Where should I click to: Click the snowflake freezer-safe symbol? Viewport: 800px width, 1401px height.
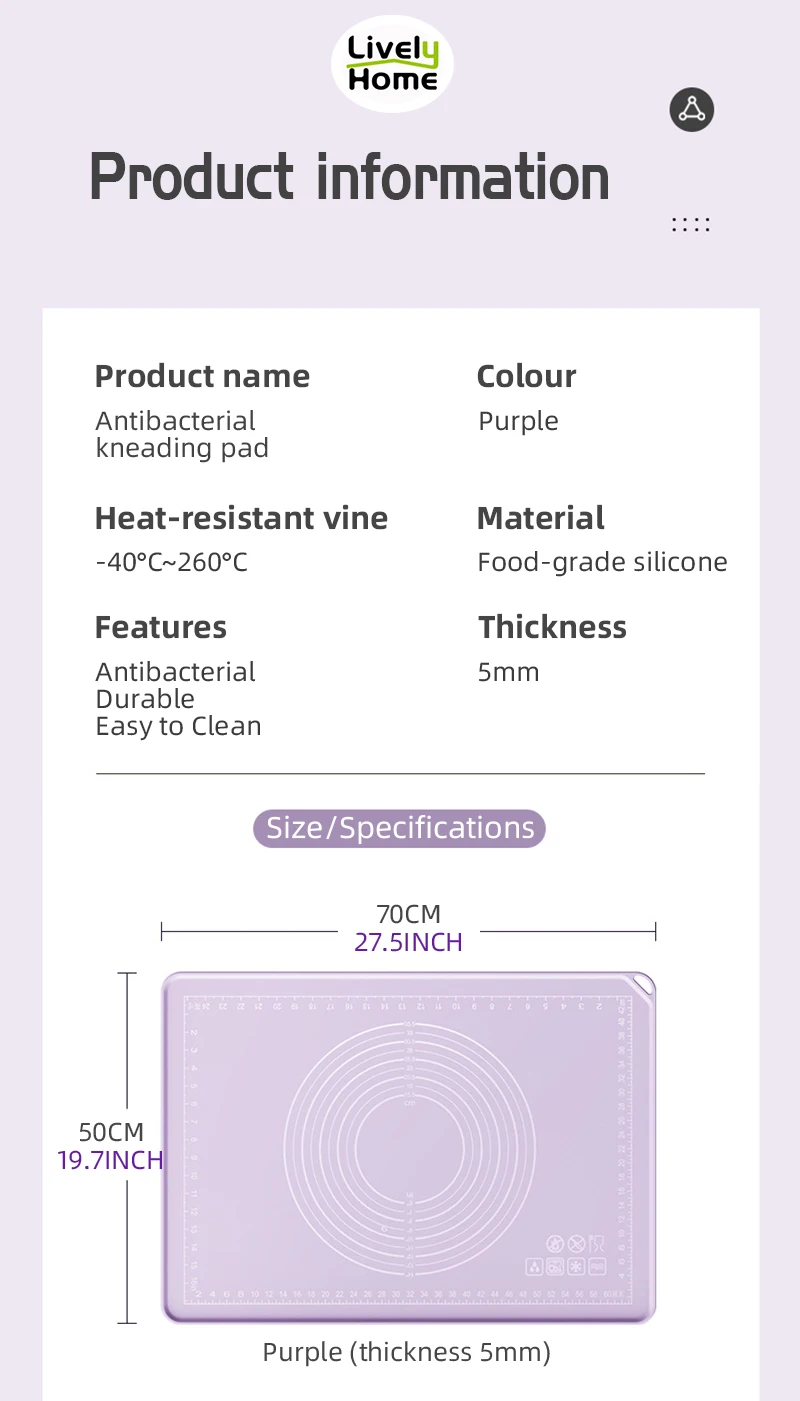(576, 1267)
